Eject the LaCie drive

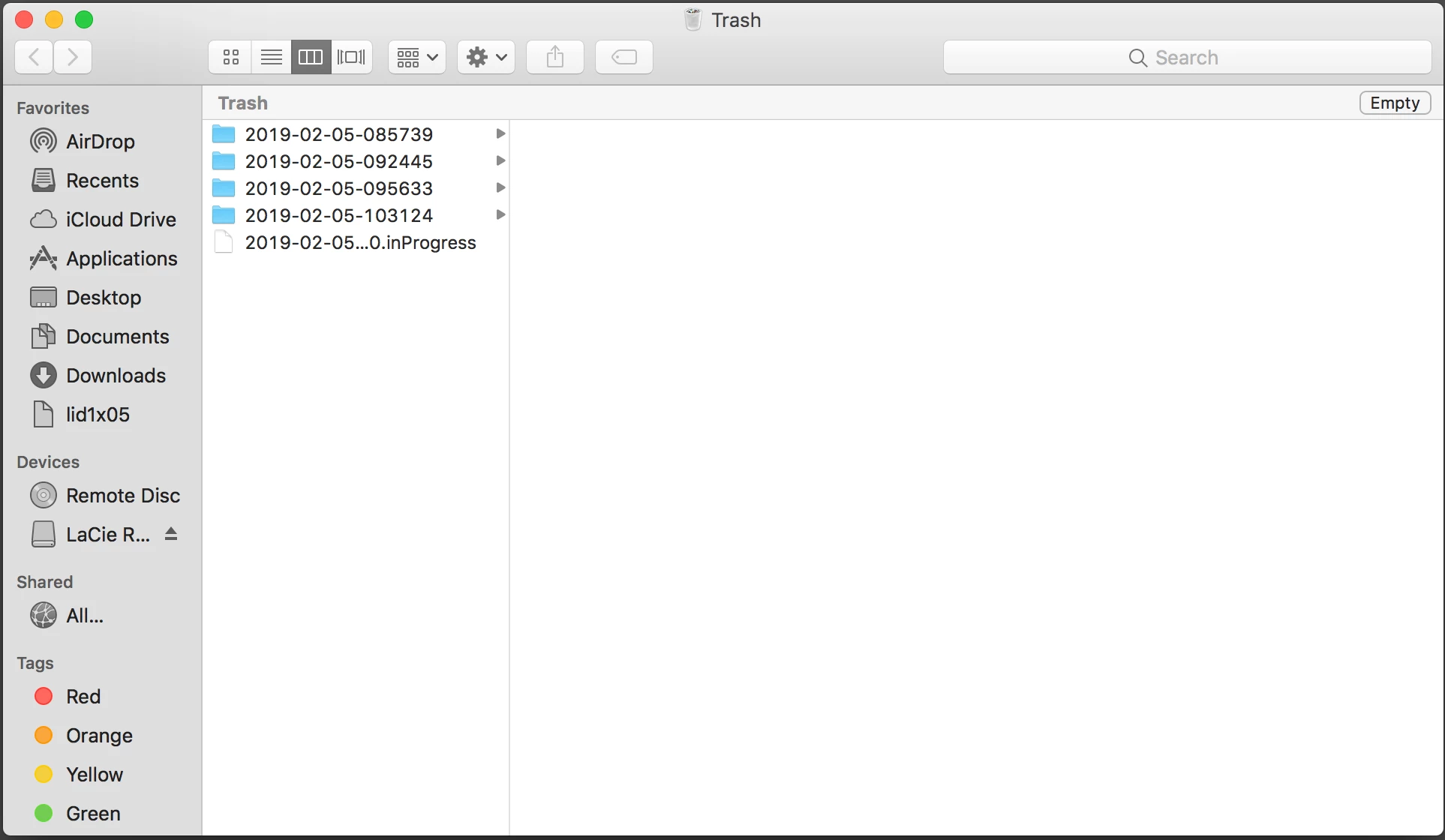(171, 534)
